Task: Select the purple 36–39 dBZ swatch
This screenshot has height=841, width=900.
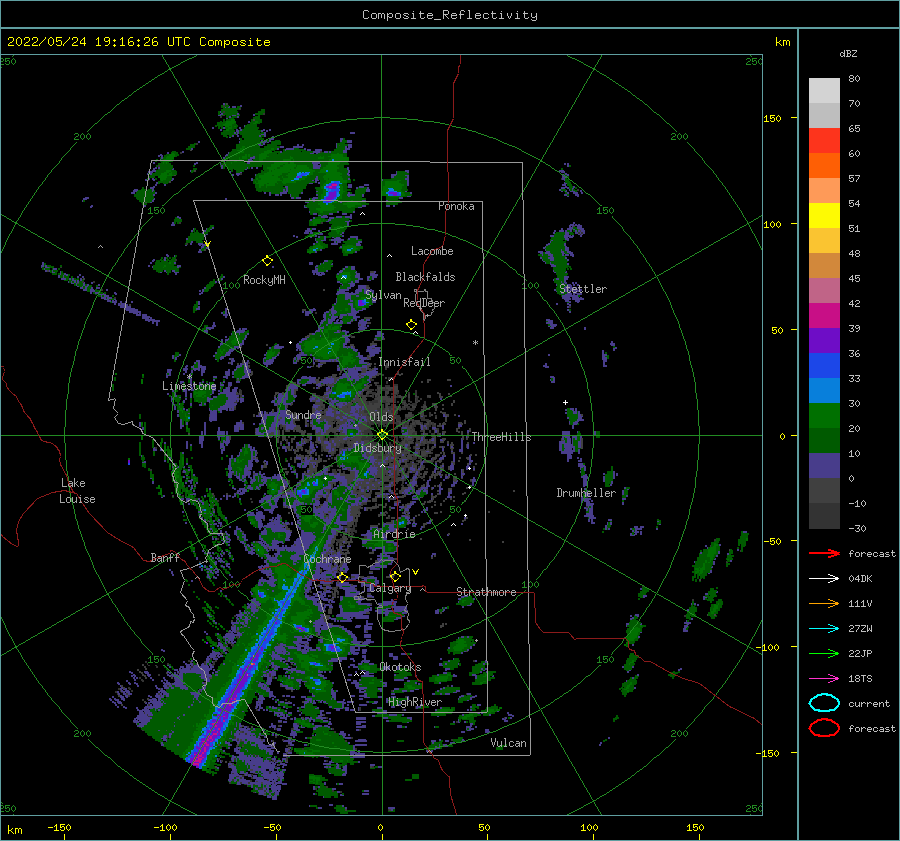Action: (x=824, y=341)
